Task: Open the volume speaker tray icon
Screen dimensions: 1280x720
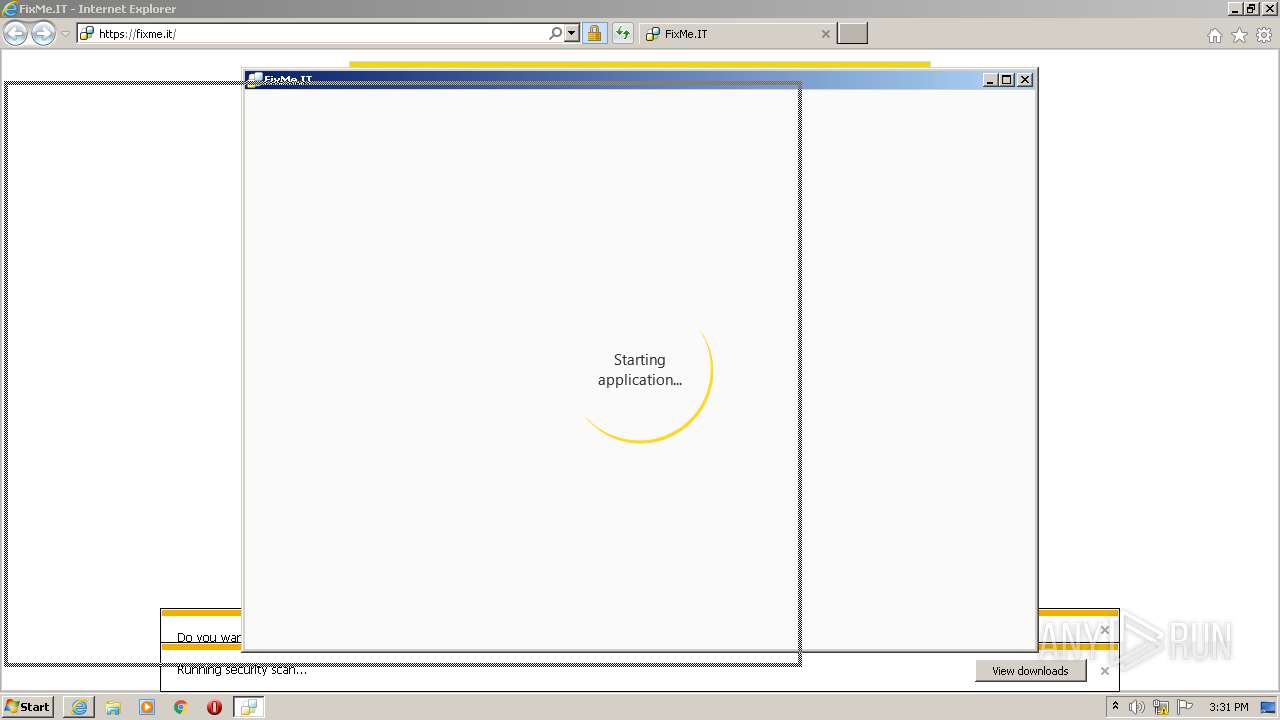Action: pyautogui.click(x=1136, y=707)
